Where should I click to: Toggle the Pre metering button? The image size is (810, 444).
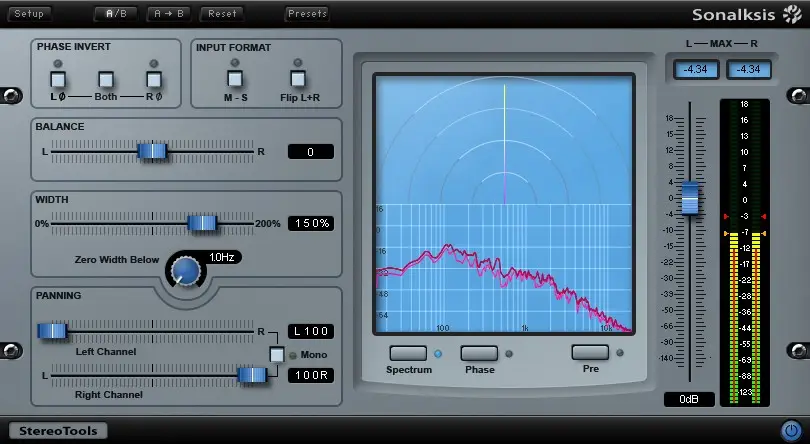590,353
